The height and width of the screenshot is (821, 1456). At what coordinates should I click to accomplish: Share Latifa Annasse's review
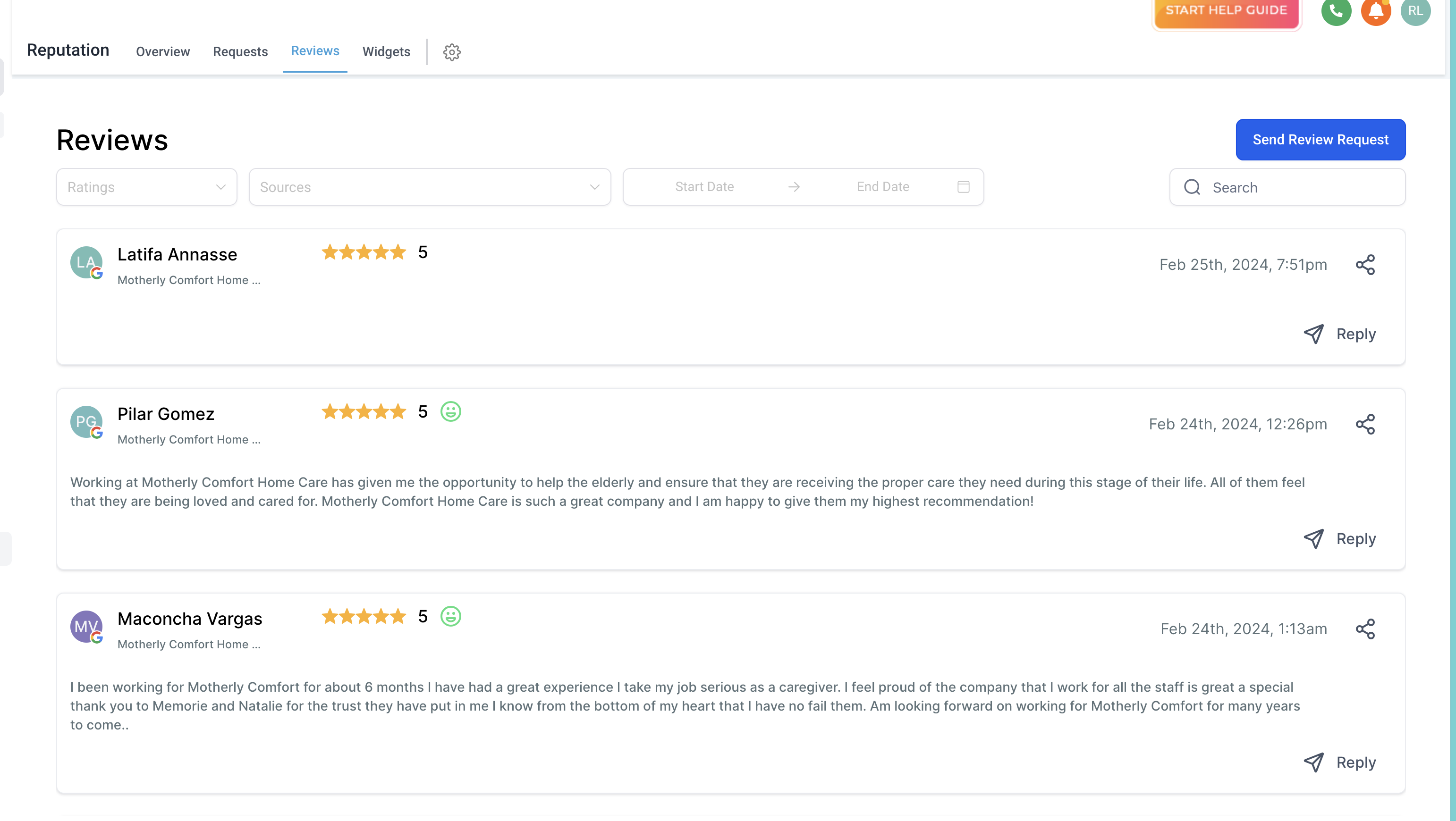pos(1365,264)
